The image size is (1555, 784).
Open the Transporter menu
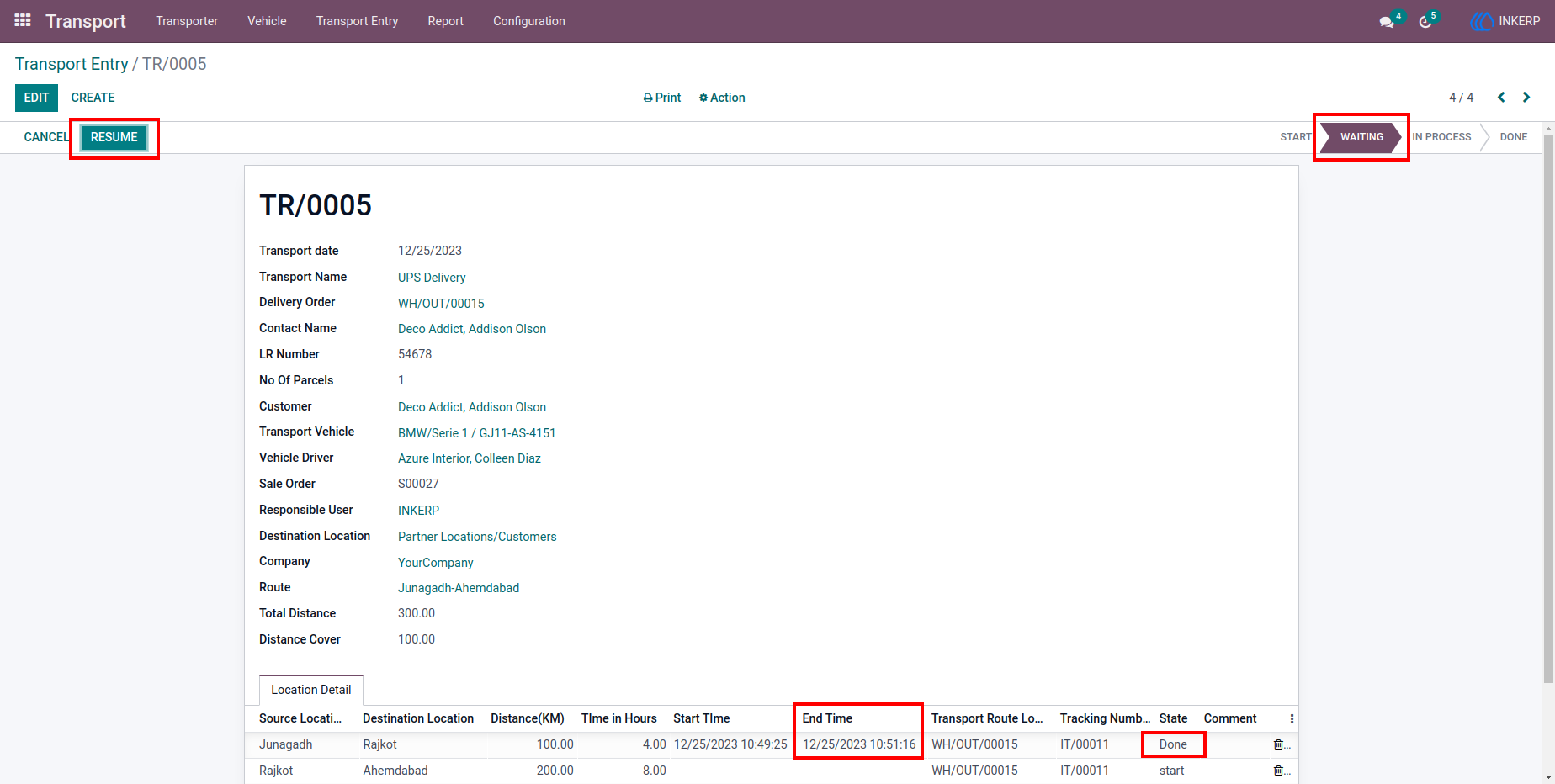[x=187, y=21]
